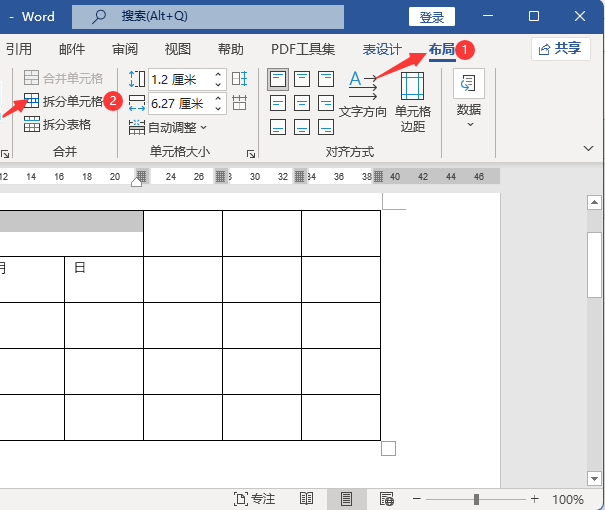Expand AutoFit (自动调整) dropdown
The width and height of the screenshot is (605, 510).
coord(168,127)
